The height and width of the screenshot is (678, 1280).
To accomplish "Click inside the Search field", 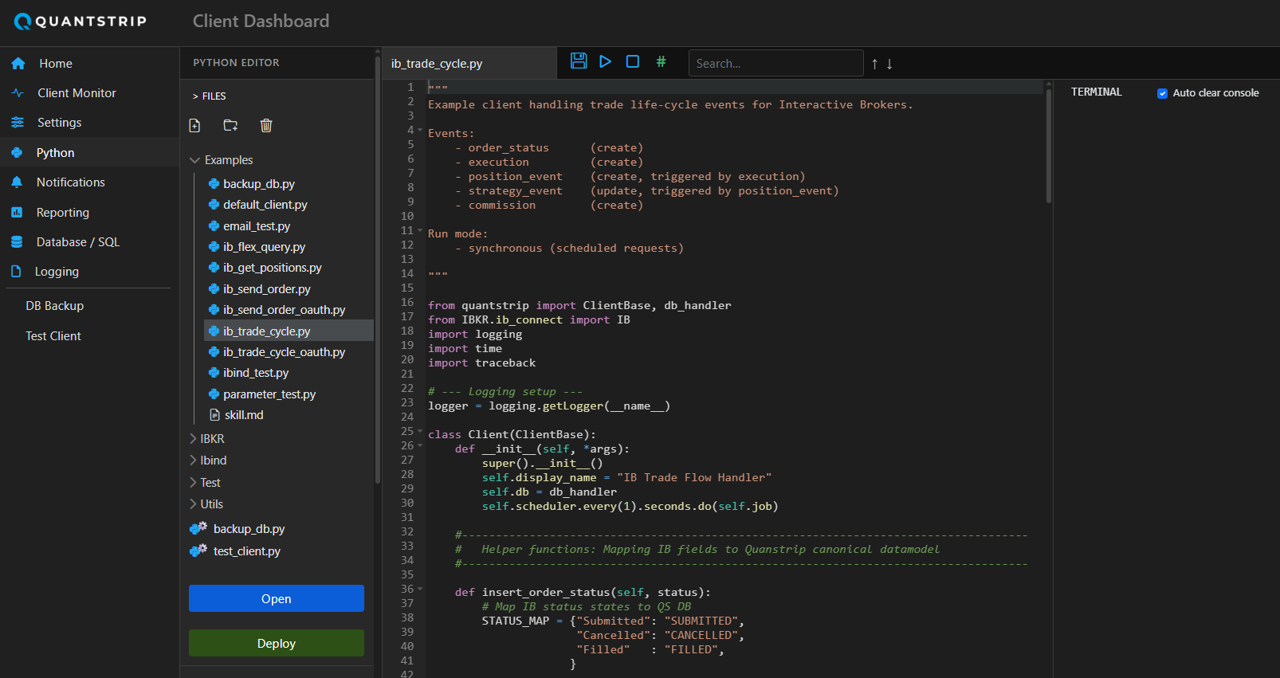I will tap(775, 62).
